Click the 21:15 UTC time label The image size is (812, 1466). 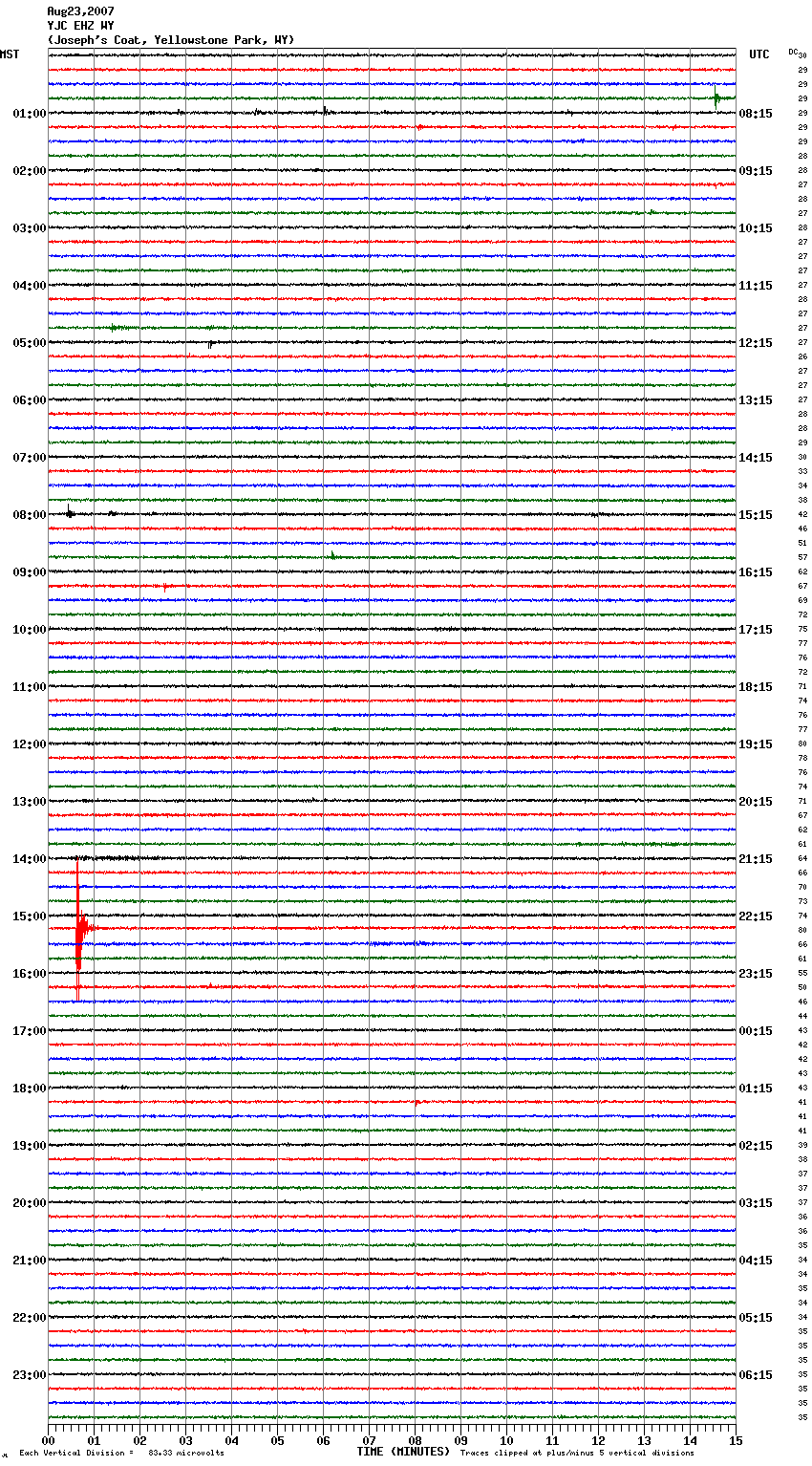click(x=756, y=859)
